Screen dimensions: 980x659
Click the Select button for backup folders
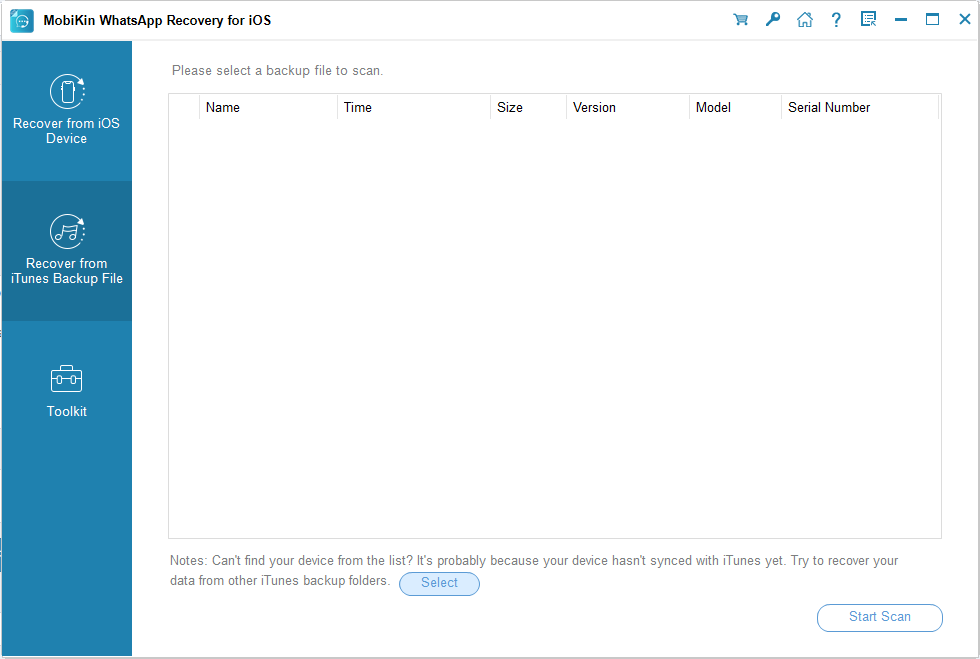point(439,583)
